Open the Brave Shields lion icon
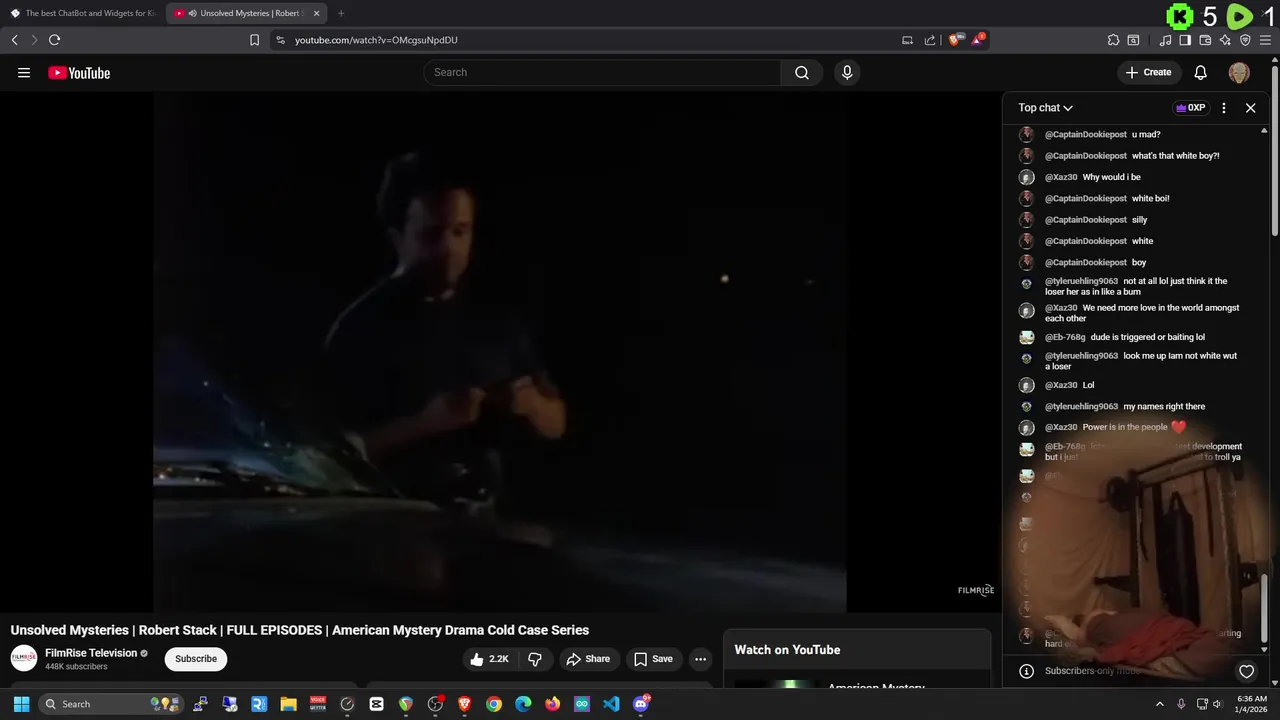Image resolution: width=1280 pixels, height=720 pixels. coord(955,40)
